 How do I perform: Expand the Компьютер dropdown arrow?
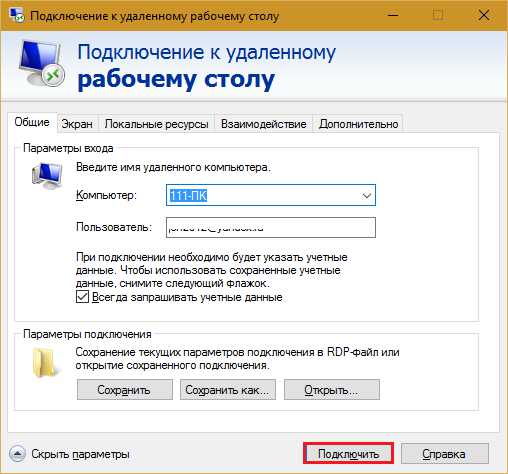pyautogui.click(x=366, y=195)
